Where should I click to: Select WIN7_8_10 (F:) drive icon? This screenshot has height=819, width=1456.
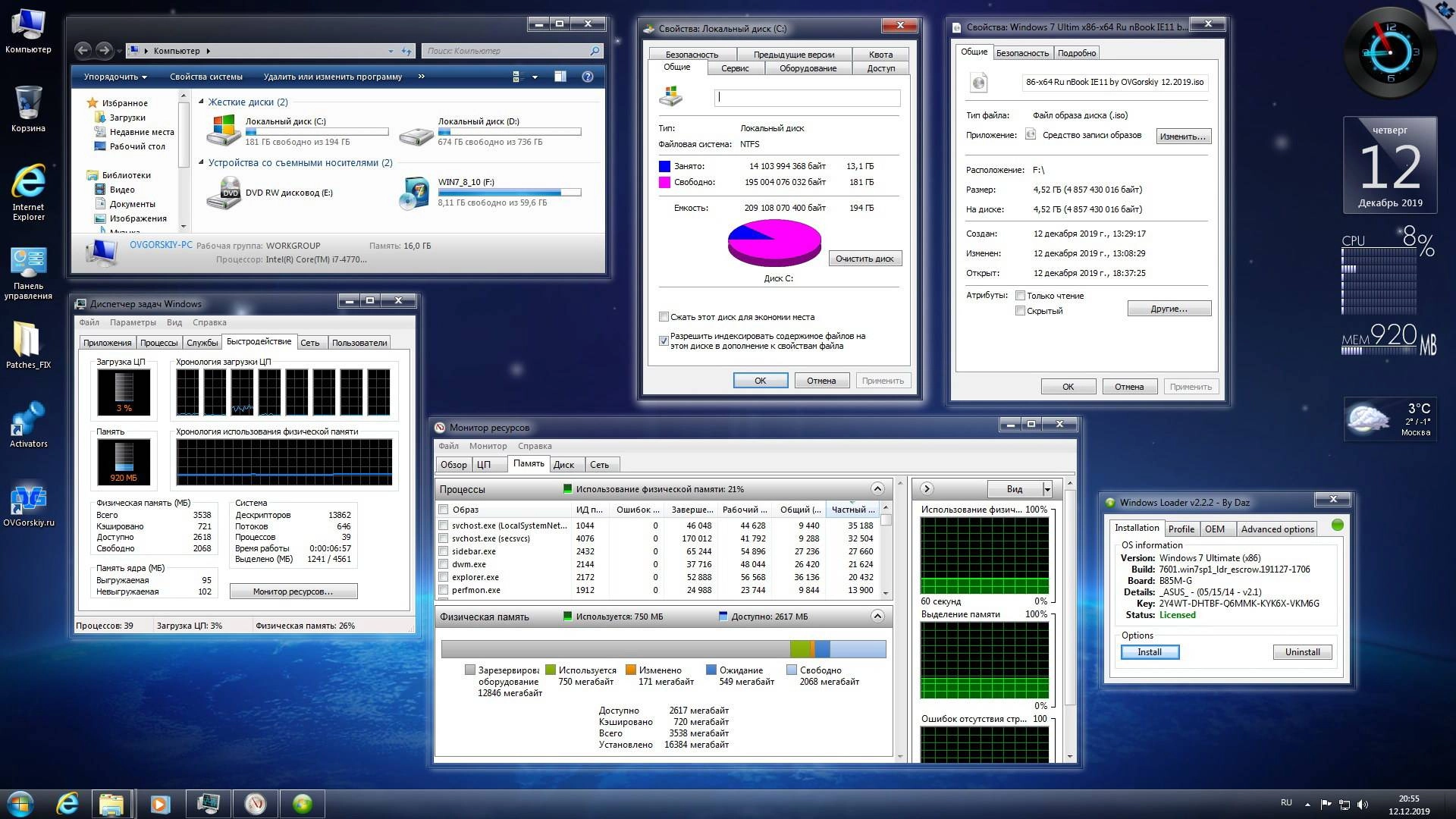[415, 193]
